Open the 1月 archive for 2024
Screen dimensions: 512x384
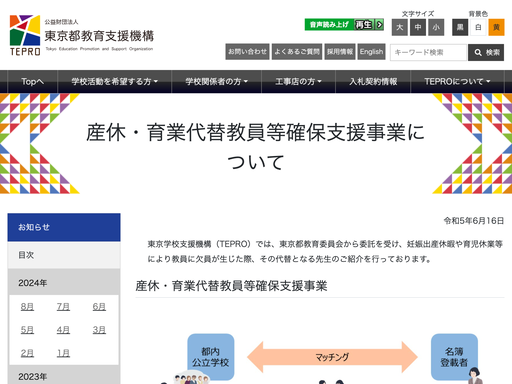[x=63, y=353]
